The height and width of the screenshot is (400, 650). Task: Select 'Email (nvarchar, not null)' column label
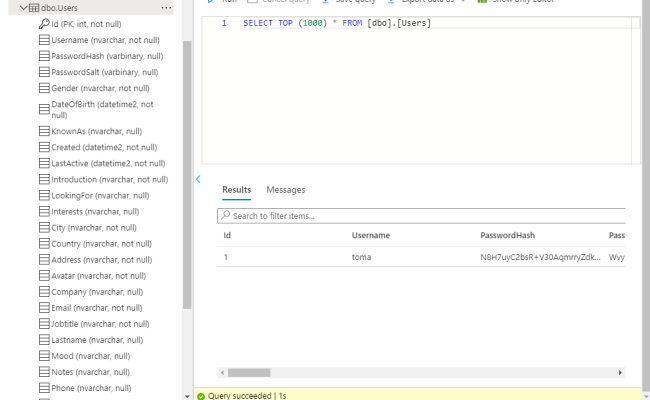point(97,308)
